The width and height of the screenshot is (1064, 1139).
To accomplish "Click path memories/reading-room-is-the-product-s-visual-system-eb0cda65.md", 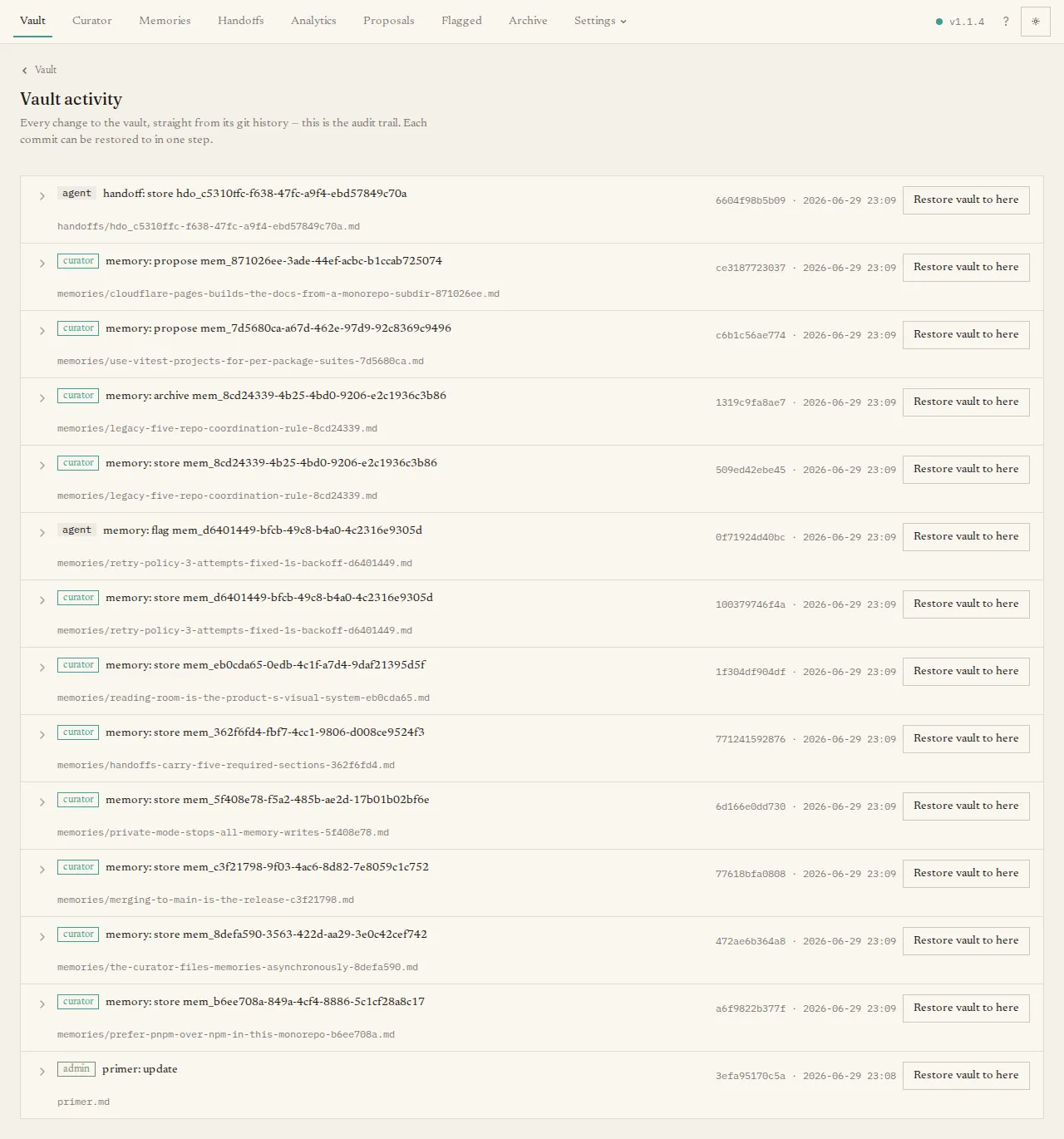I will pyautogui.click(x=244, y=698).
